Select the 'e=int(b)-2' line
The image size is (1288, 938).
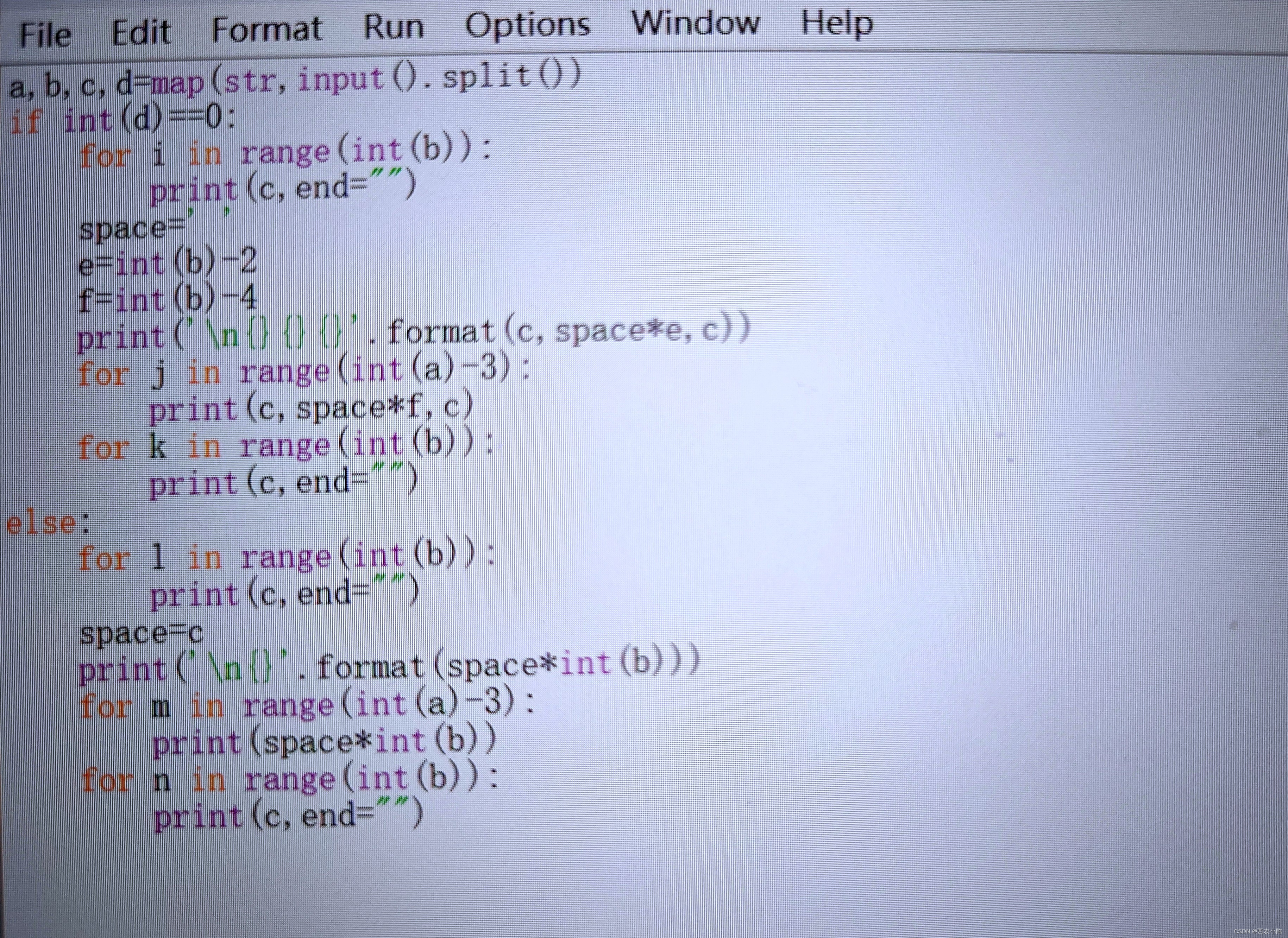tap(168, 264)
